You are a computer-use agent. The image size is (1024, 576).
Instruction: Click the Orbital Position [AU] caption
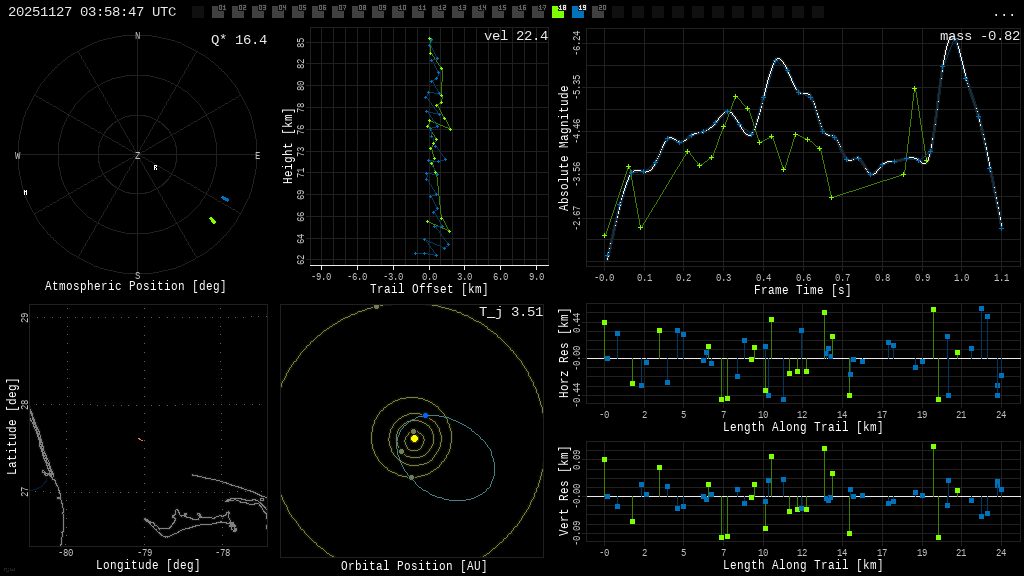tap(414, 566)
